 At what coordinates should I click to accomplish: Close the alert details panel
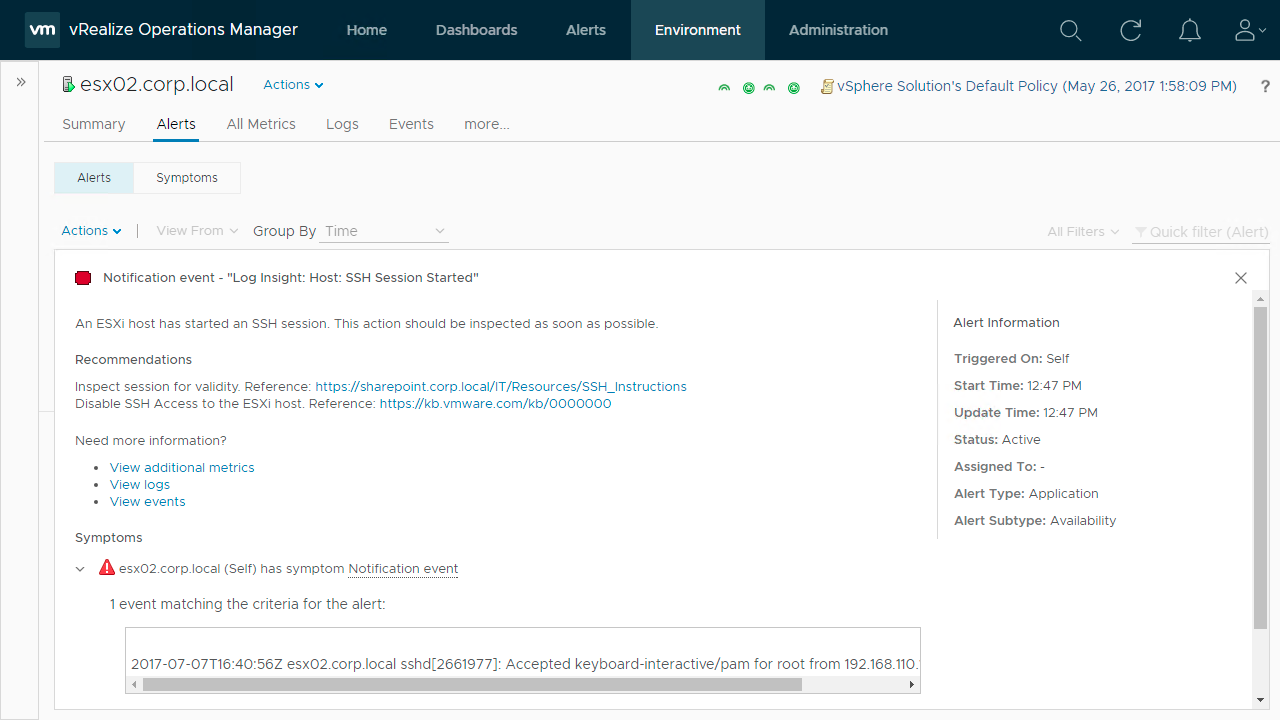tap(1240, 278)
